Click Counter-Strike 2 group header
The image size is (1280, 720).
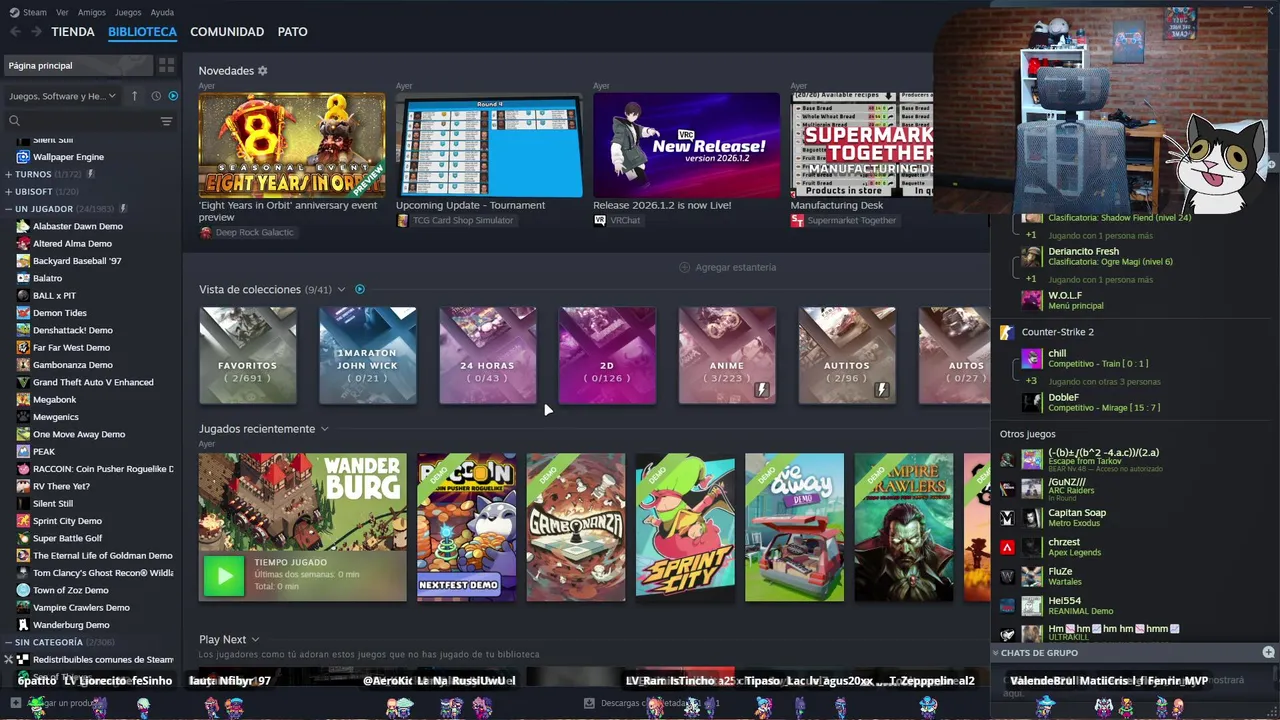[x=1057, y=332]
